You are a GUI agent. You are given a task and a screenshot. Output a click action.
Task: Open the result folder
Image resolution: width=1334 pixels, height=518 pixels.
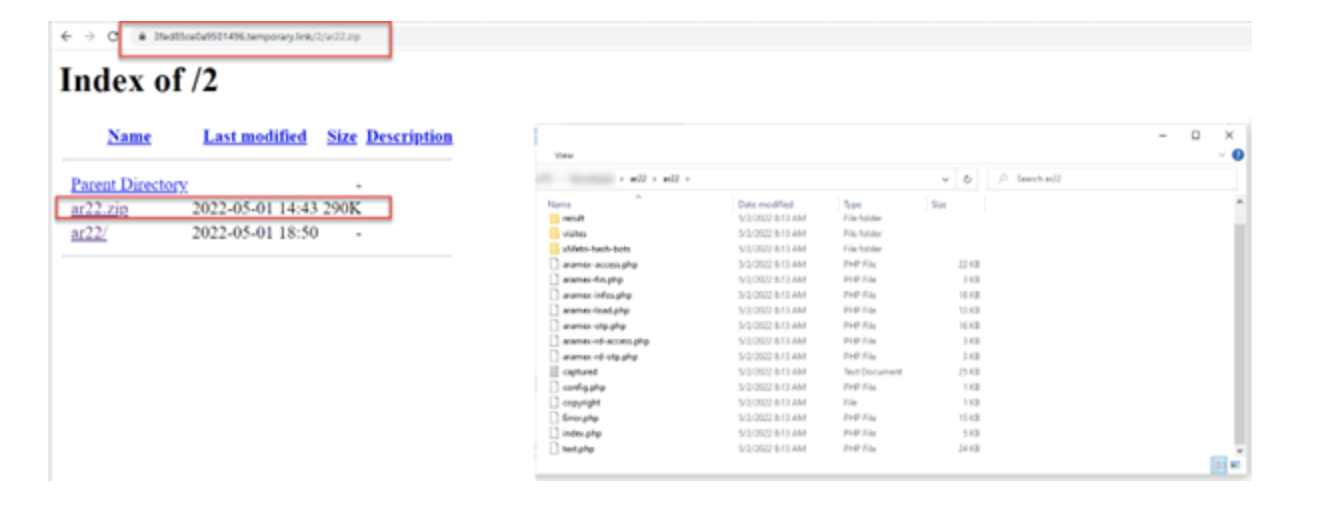[x=574, y=218]
